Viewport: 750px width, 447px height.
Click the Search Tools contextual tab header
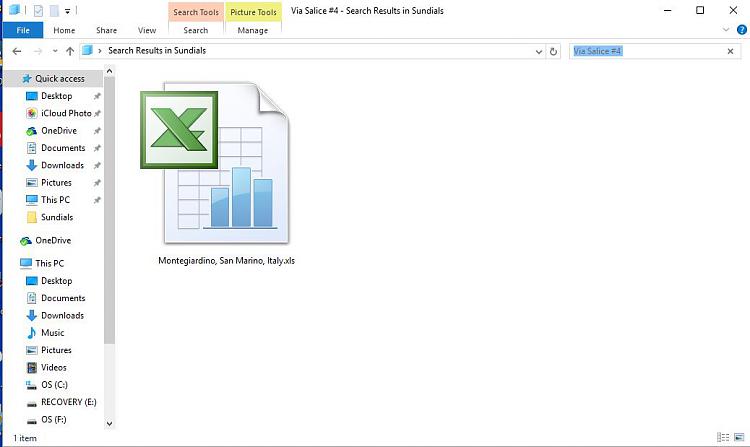tap(196, 12)
